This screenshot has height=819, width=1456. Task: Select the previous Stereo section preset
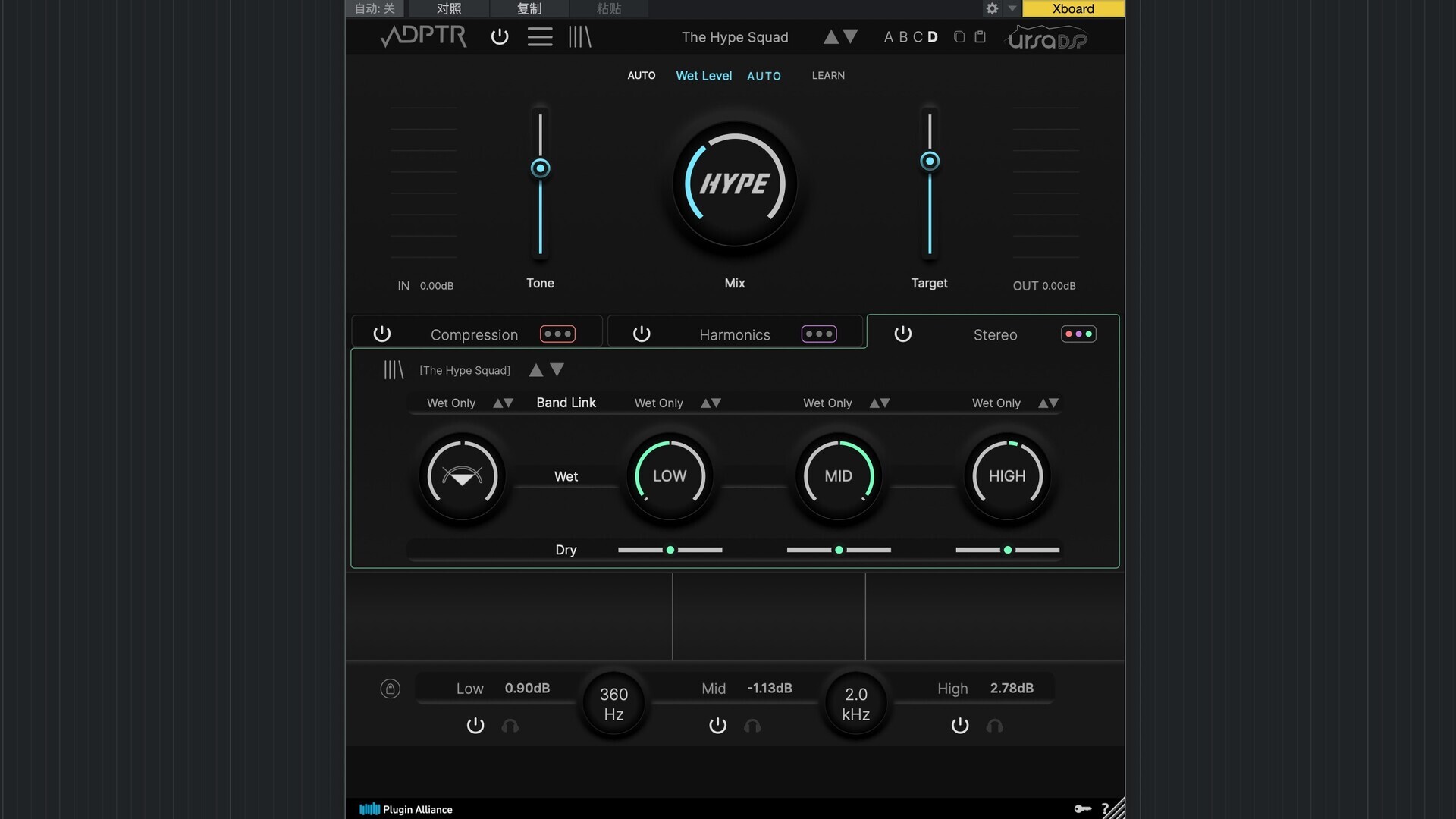(x=536, y=370)
